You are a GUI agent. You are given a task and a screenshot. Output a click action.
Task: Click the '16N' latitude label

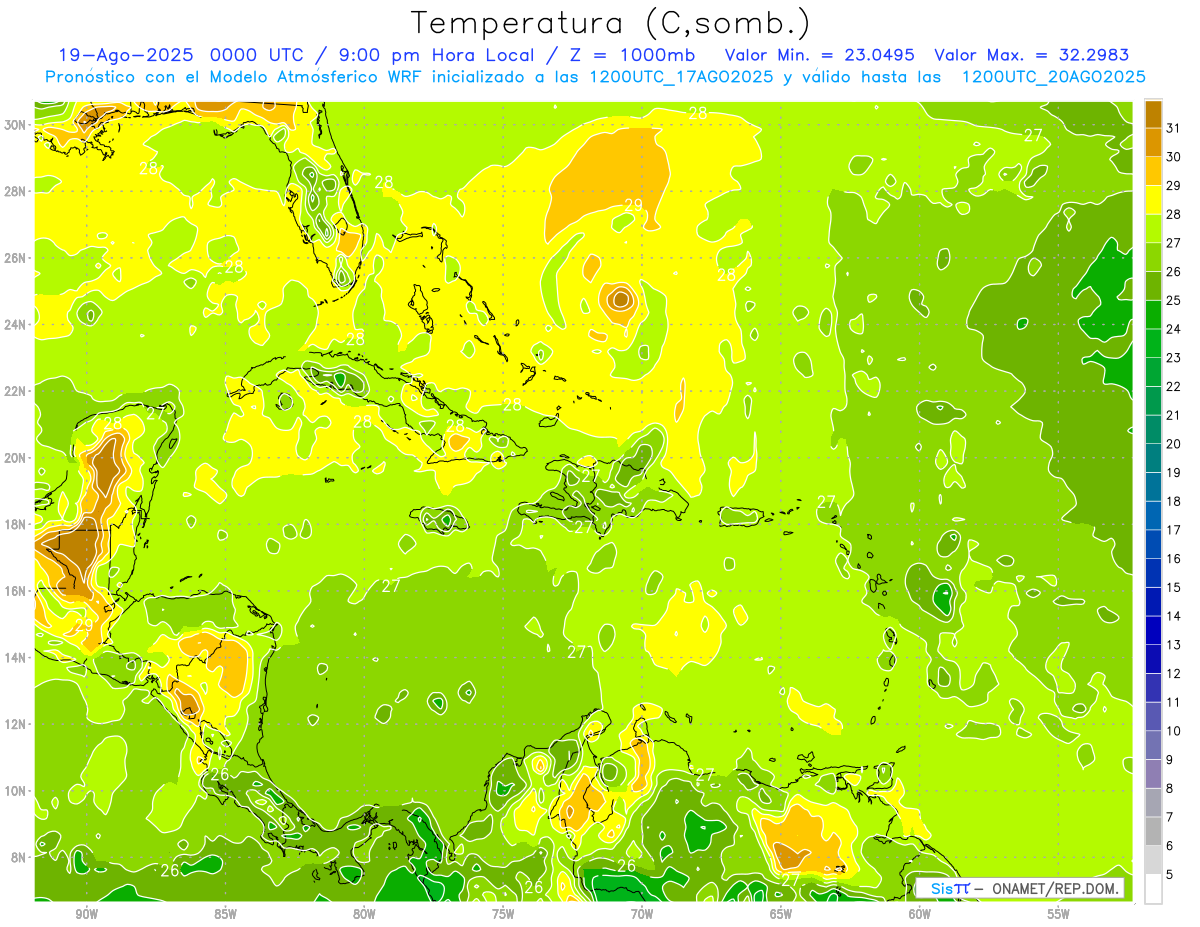point(16,590)
